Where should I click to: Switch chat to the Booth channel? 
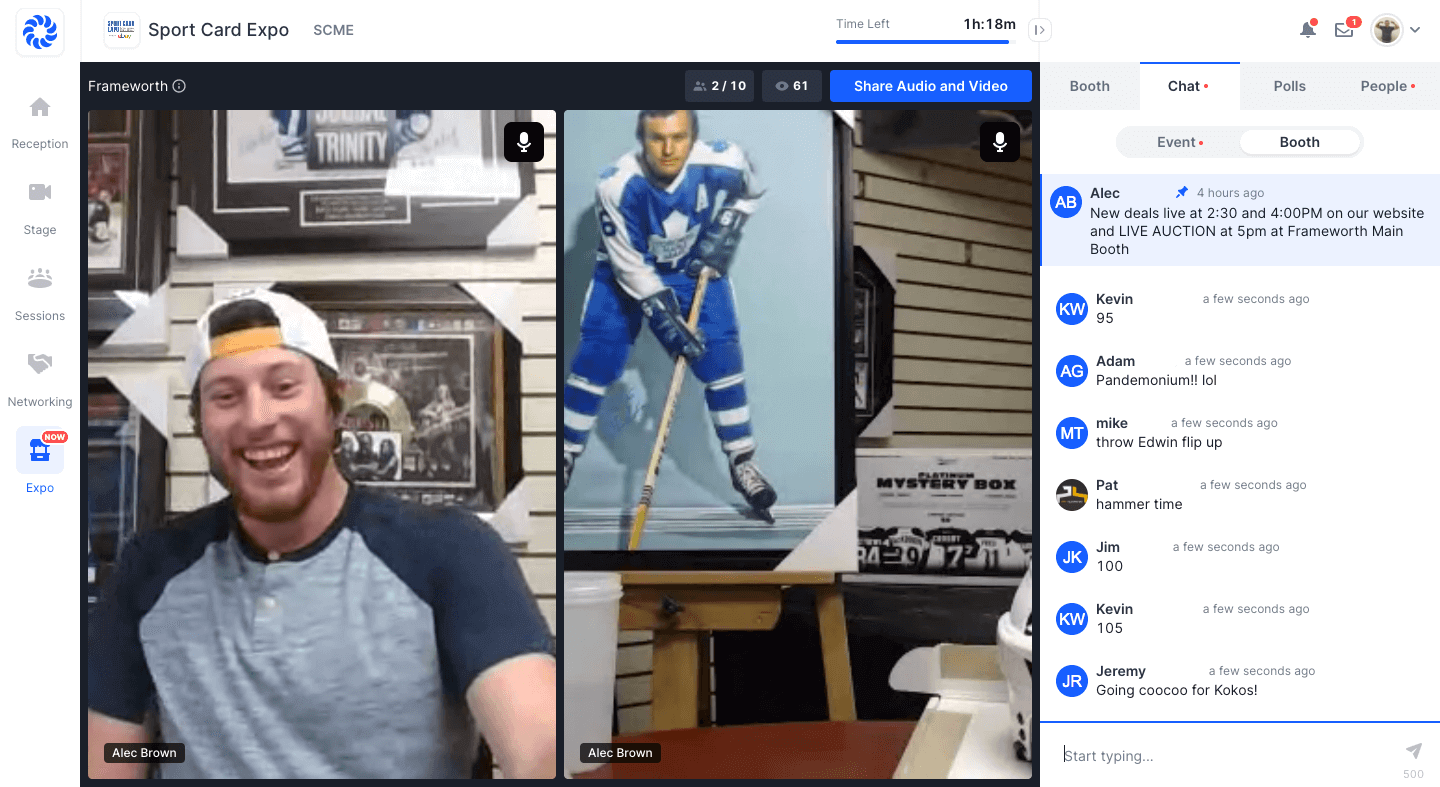click(x=1299, y=142)
